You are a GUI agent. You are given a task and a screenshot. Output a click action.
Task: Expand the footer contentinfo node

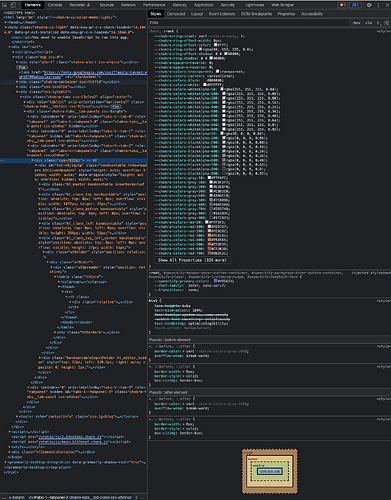(17, 416)
